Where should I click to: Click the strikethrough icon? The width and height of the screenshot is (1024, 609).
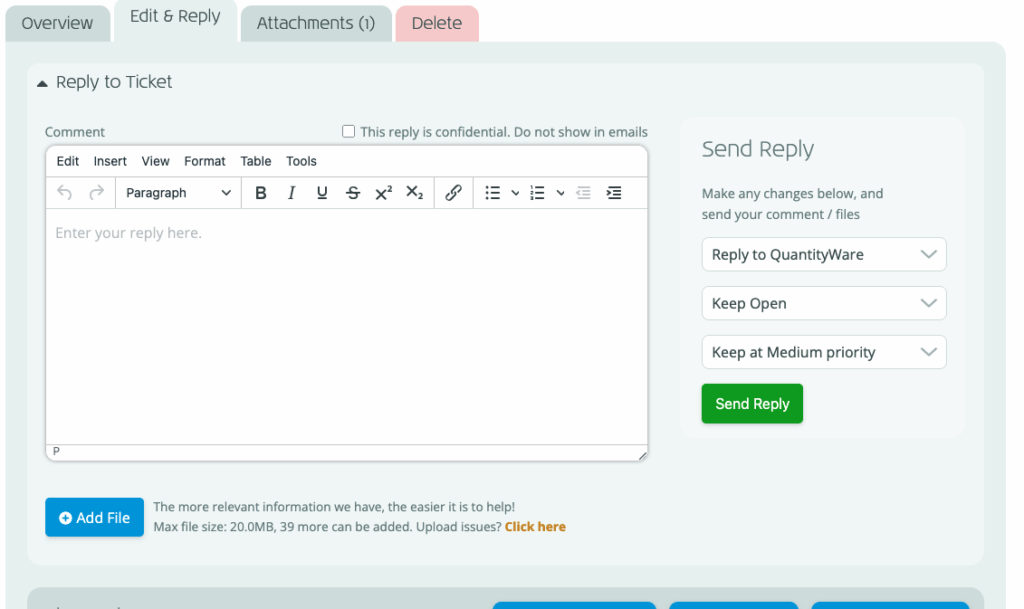click(x=352, y=193)
